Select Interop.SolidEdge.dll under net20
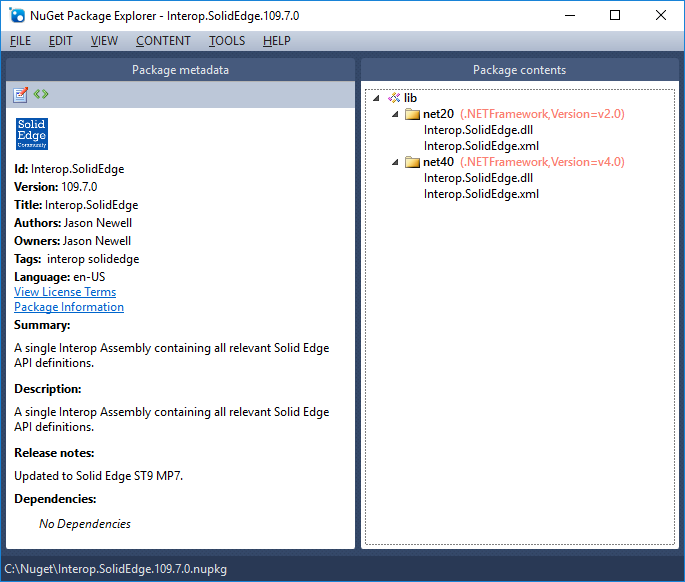685x582 pixels. coord(478,130)
